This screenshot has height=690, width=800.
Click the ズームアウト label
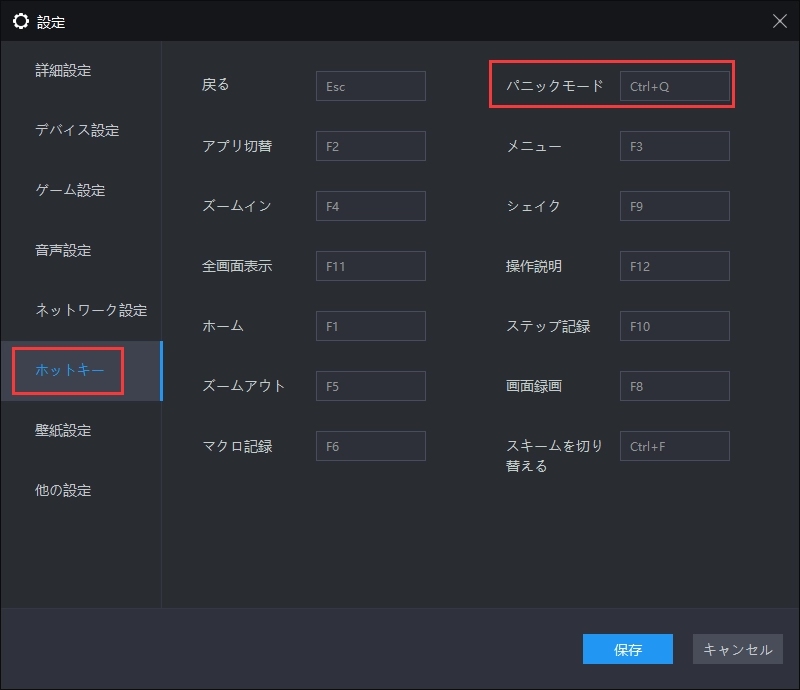point(243,386)
